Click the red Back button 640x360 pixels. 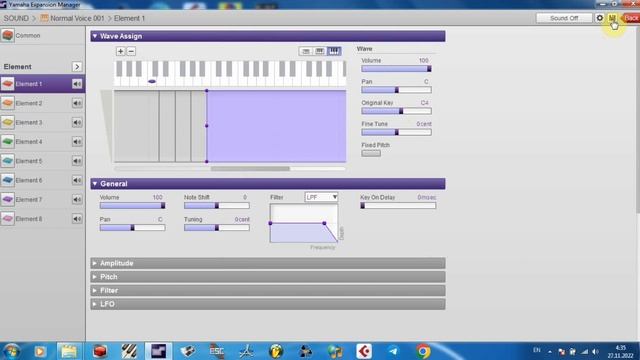(630, 18)
